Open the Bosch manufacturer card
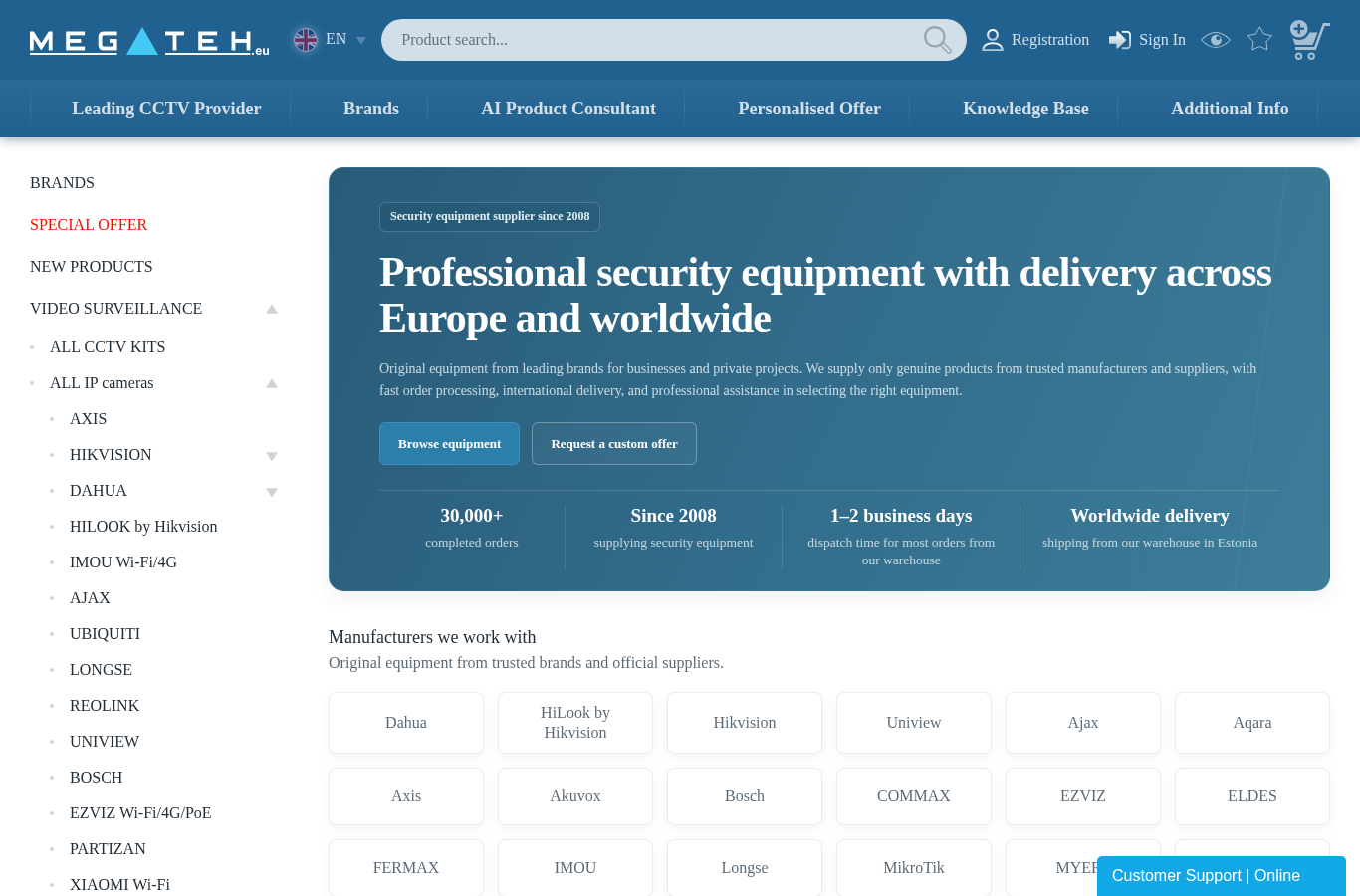The width and height of the screenshot is (1360, 896). pyautogui.click(x=745, y=796)
